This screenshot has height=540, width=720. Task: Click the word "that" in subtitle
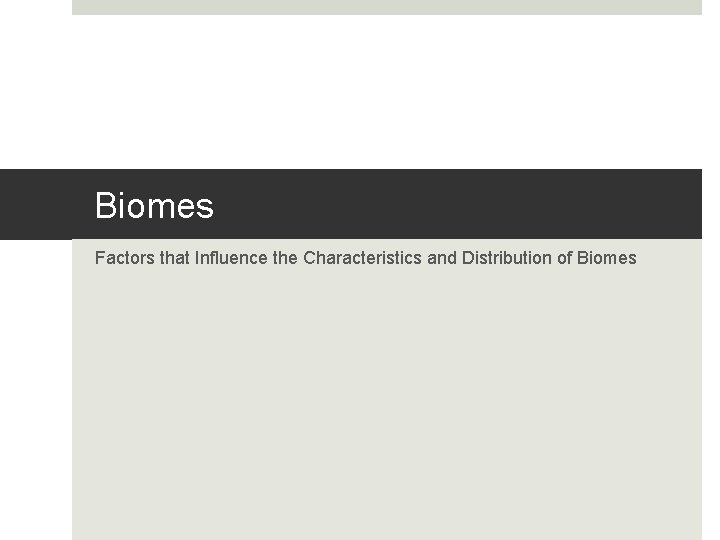[x=175, y=258]
